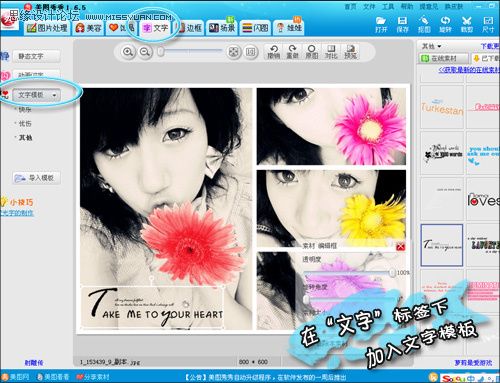The width and height of the screenshot is (500, 383).
Task: Click the 提意见 feedback menu item
Action: pyautogui.click(x=429, y=7)
